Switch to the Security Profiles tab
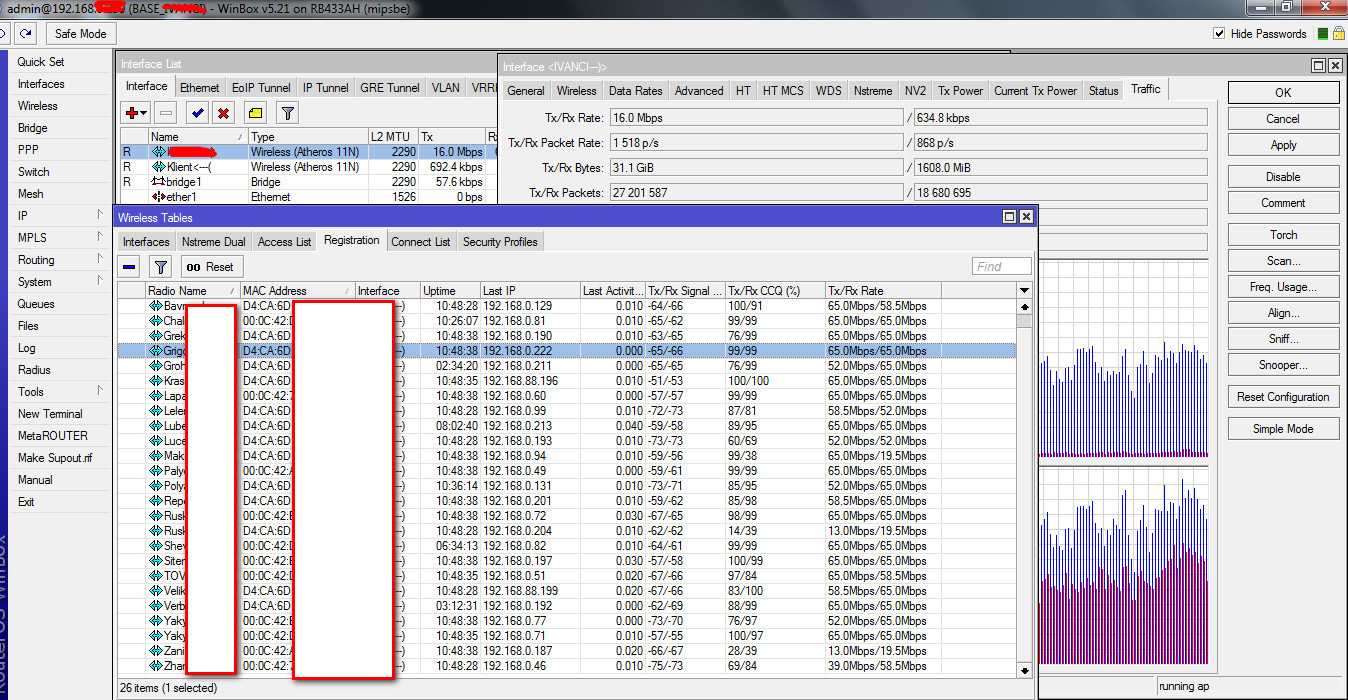 500,242
